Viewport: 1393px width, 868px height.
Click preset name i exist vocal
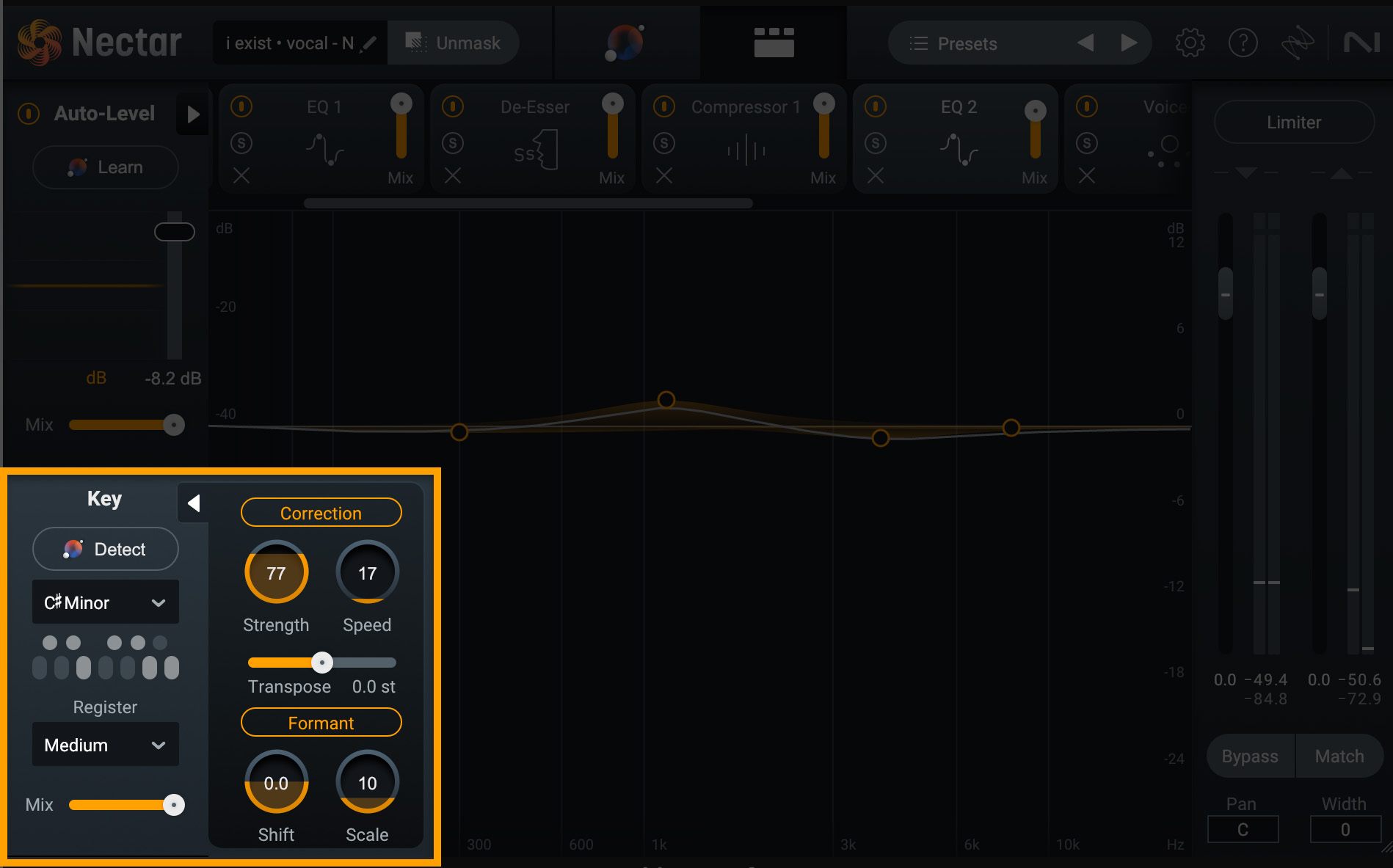(290, 43)
